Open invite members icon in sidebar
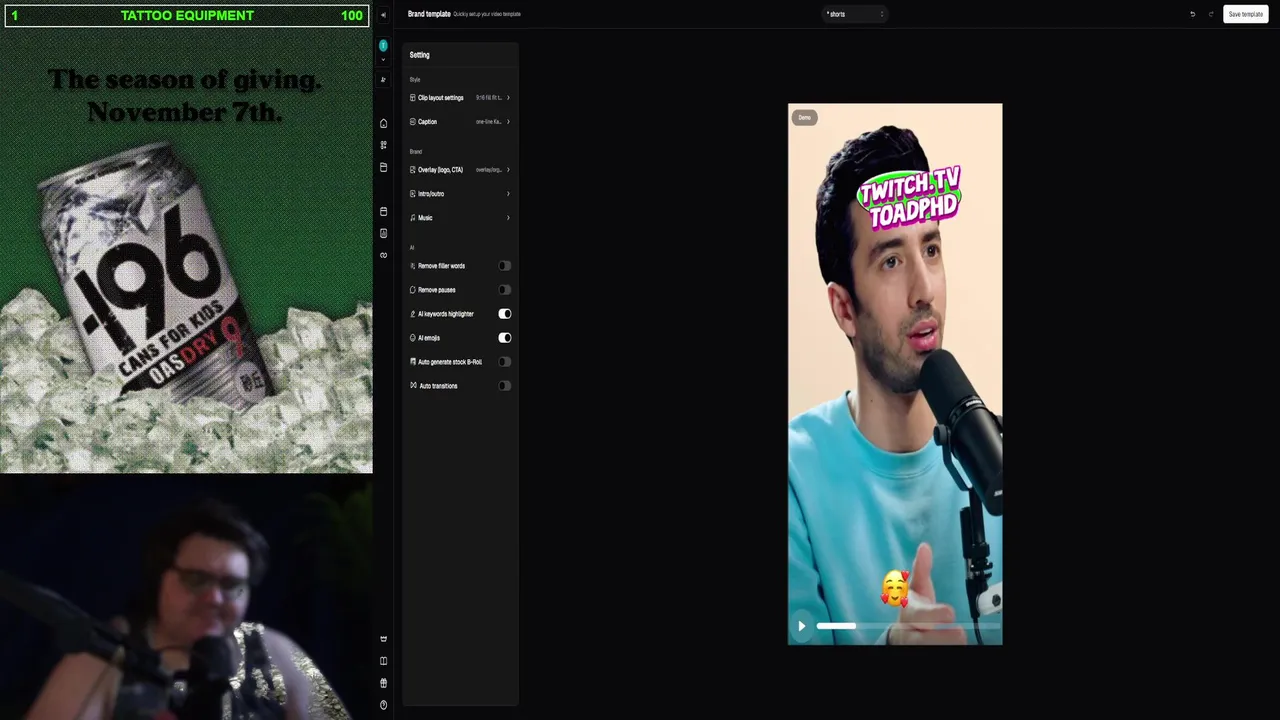1280x720 pixels. (x=383, y=80)
